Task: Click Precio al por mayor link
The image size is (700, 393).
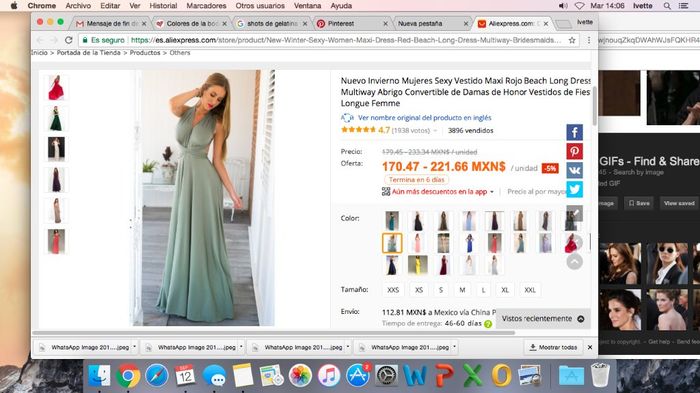Action: [x=537, y=192]
